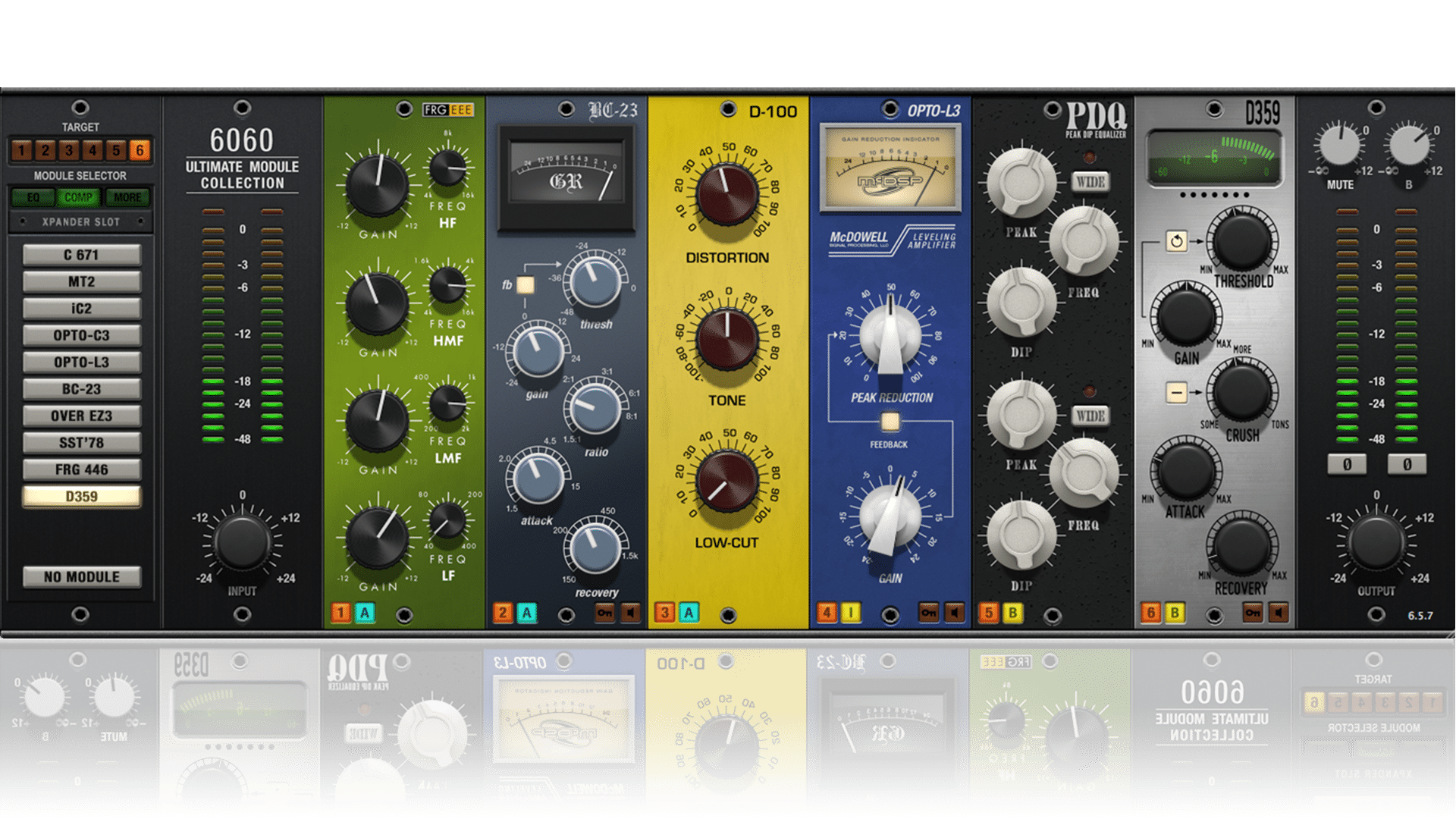Click the BC-23 thresh knob
The width and height of the screenshot is (1456, 819).
595,281
